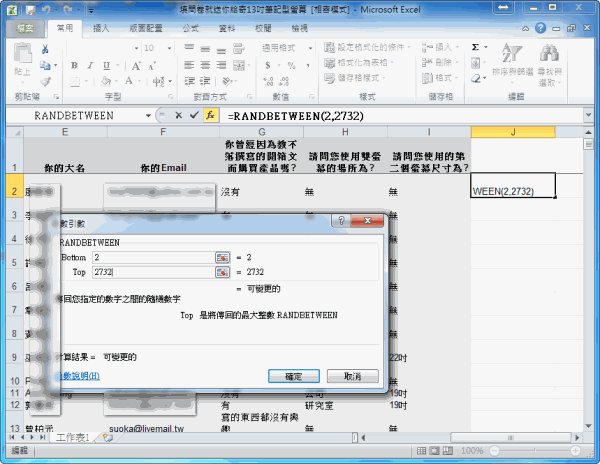600x464 pixels.
Task: Click the Increase Font Size icon
Action: point(137,66)
